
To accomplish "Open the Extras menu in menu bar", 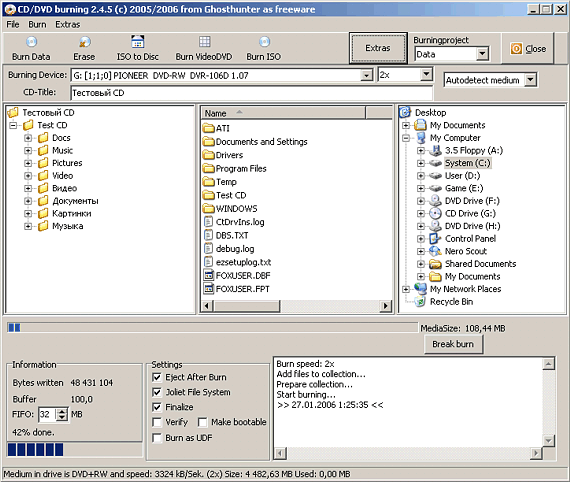I will [68, 24].
